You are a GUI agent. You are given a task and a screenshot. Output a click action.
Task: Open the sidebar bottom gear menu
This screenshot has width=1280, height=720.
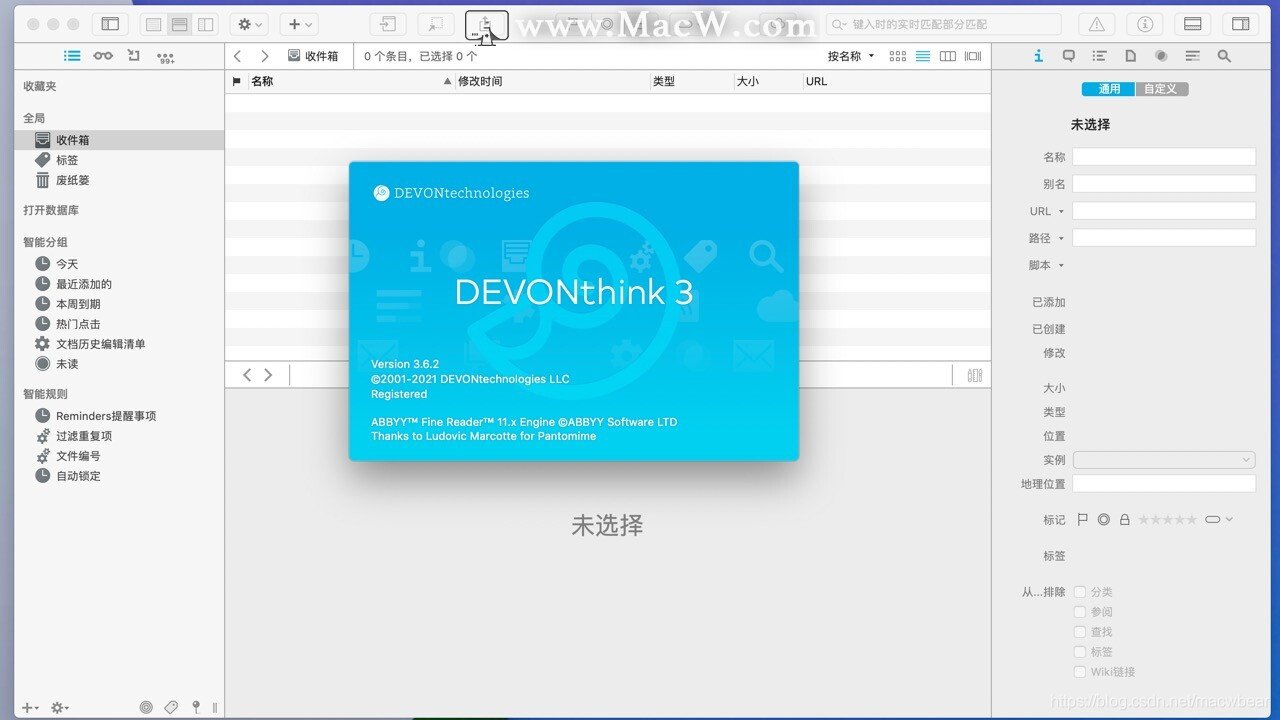pos(60,707)
